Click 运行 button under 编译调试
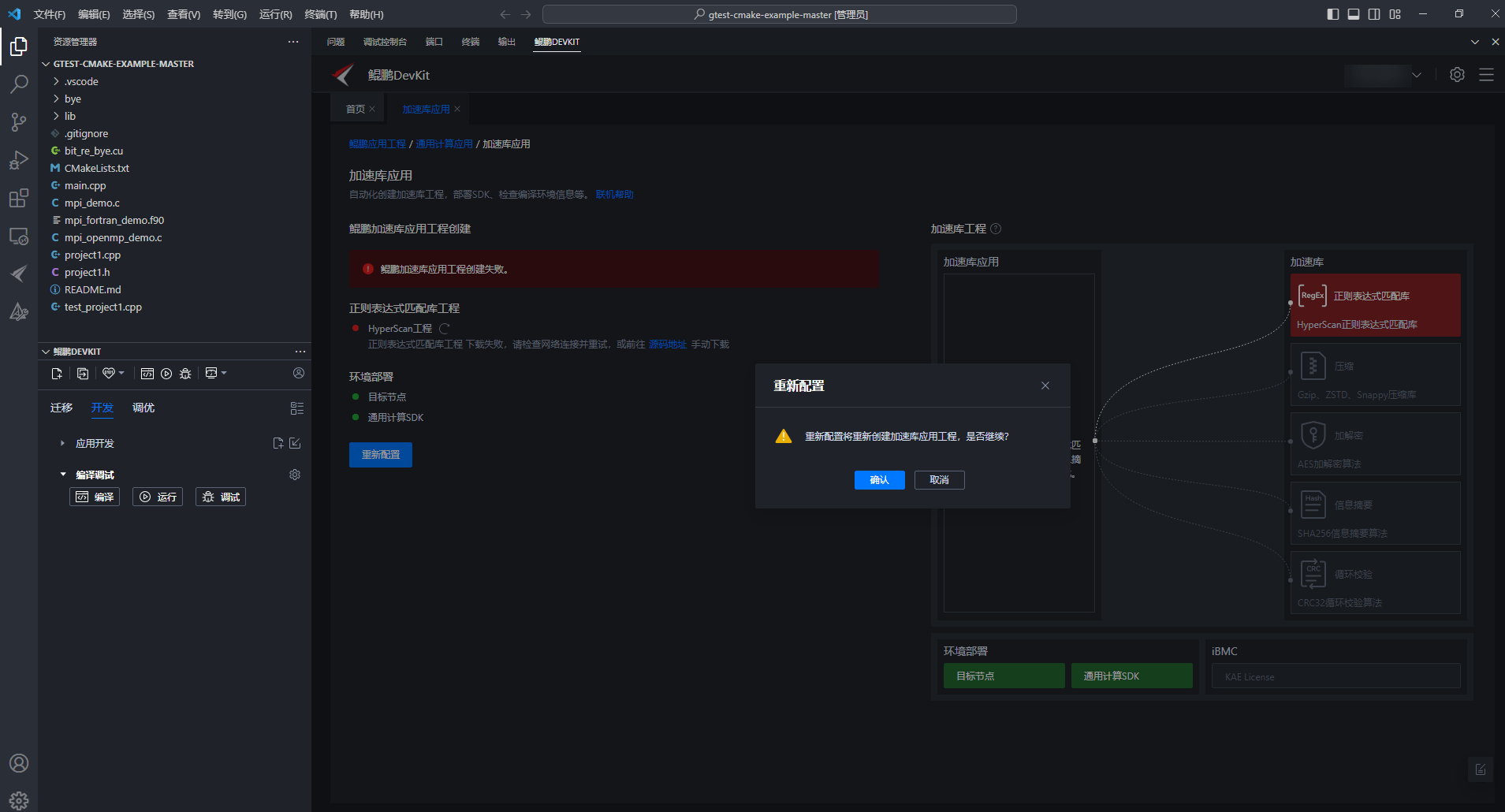This screenshot has width=1505, height=812. tap(158, 497)
